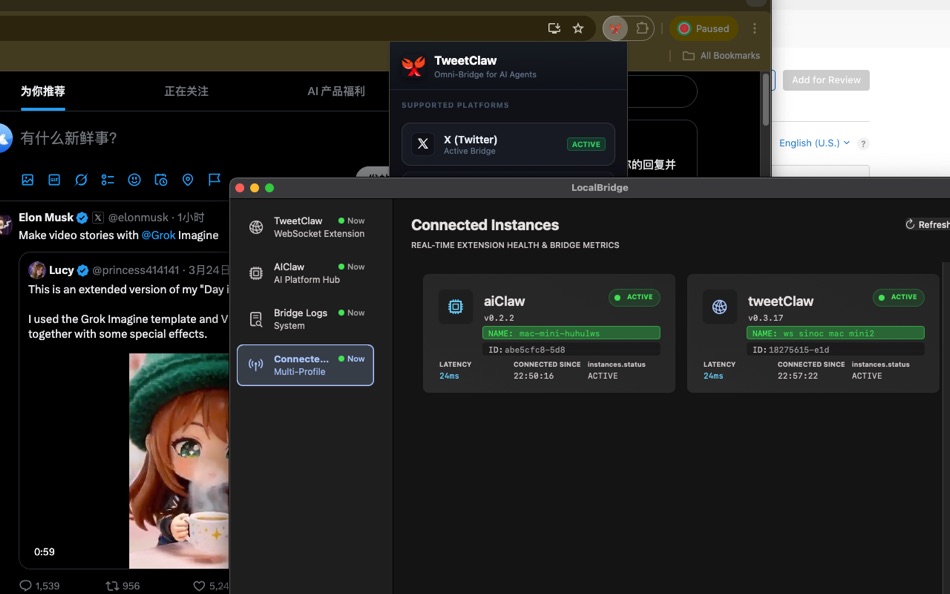Select TweetClaw WebSocket Extension in sidebar
Screen dimensions: 950x594
(305, 227)
